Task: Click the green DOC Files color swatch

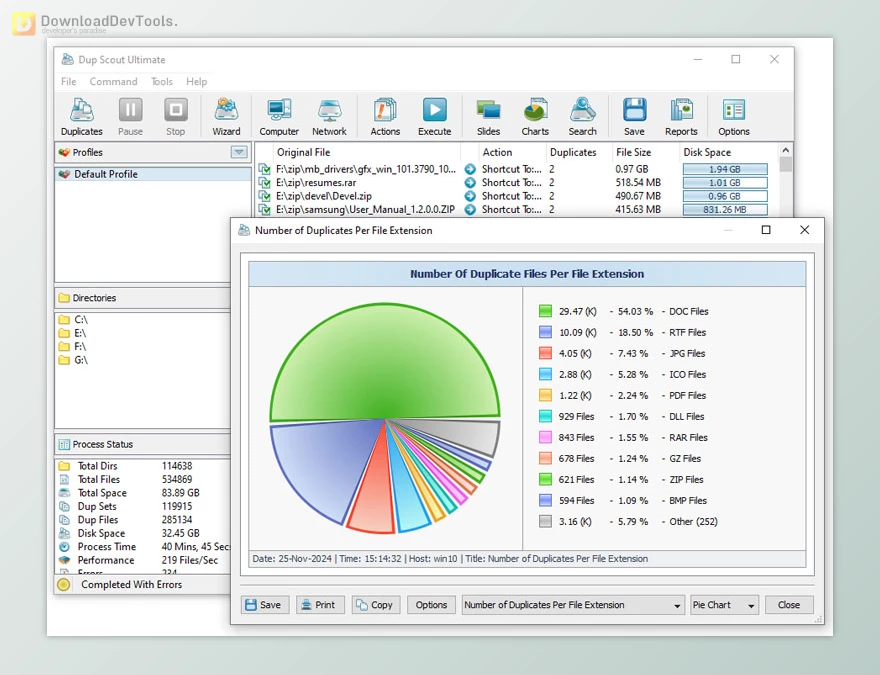Action: (545, 311)
